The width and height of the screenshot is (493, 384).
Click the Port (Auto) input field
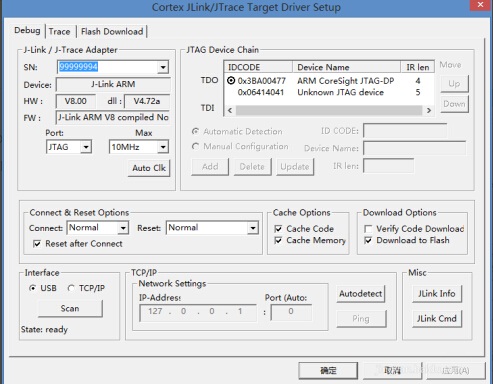(291, 312)
